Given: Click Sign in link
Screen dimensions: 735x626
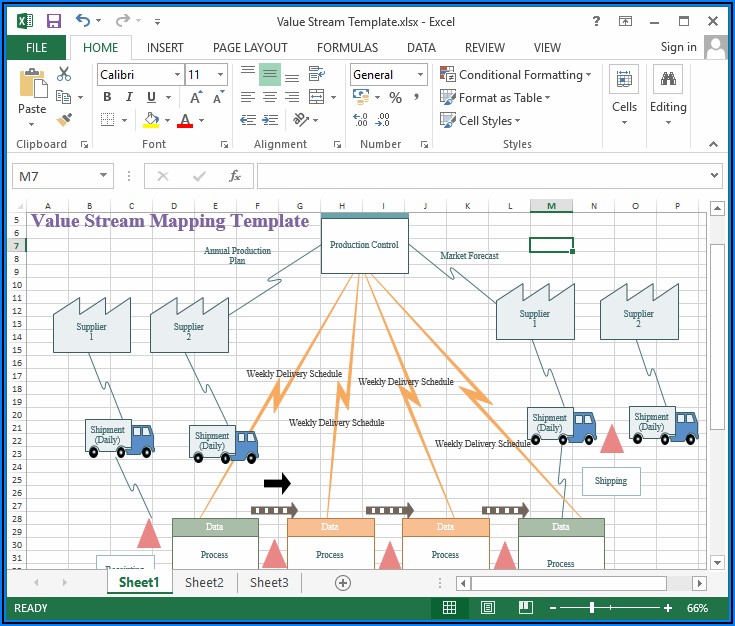Looking at the screenshot, I should click(678, 47).
